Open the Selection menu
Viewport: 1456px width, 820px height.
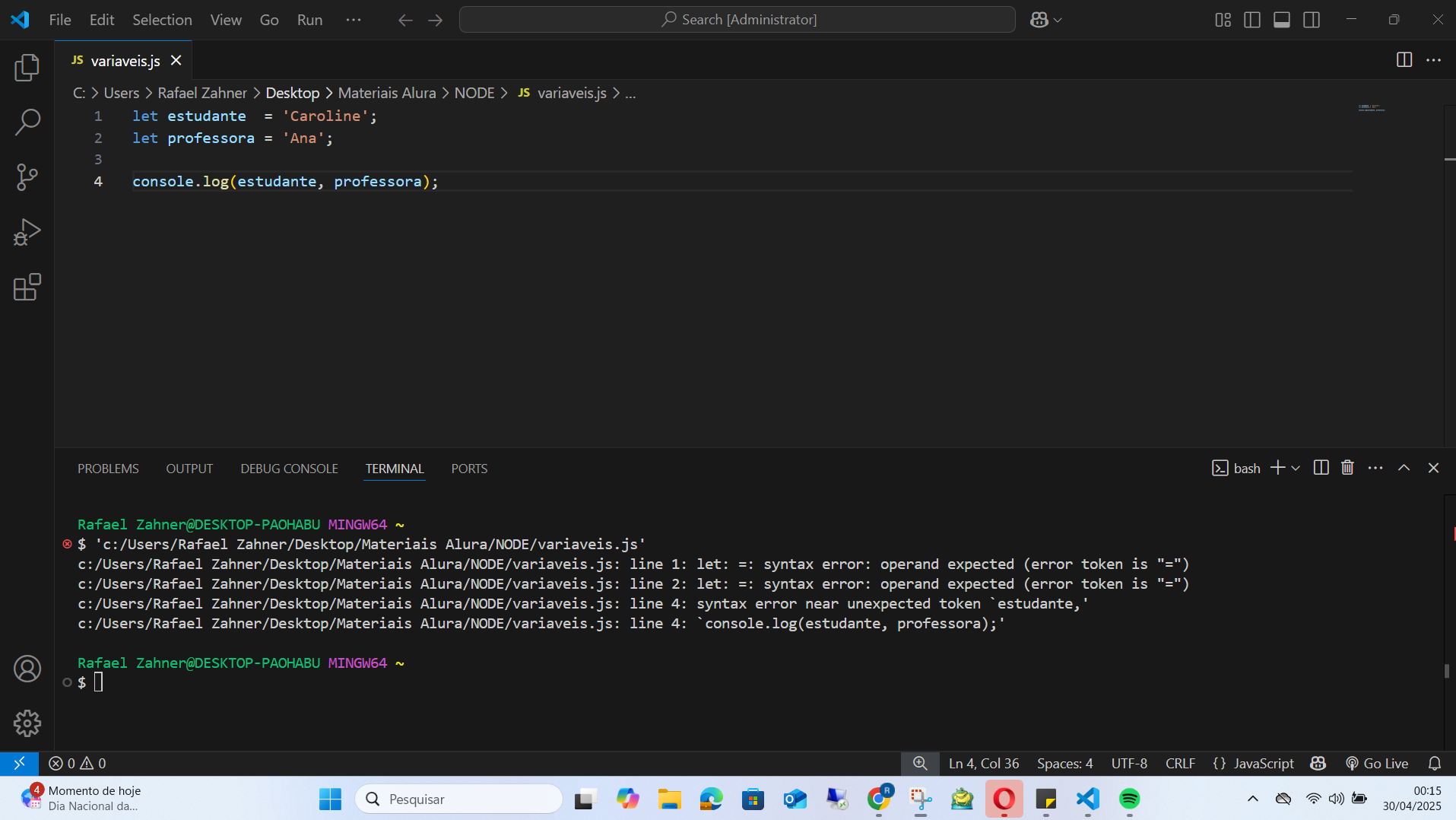click(x=162, y=20)
